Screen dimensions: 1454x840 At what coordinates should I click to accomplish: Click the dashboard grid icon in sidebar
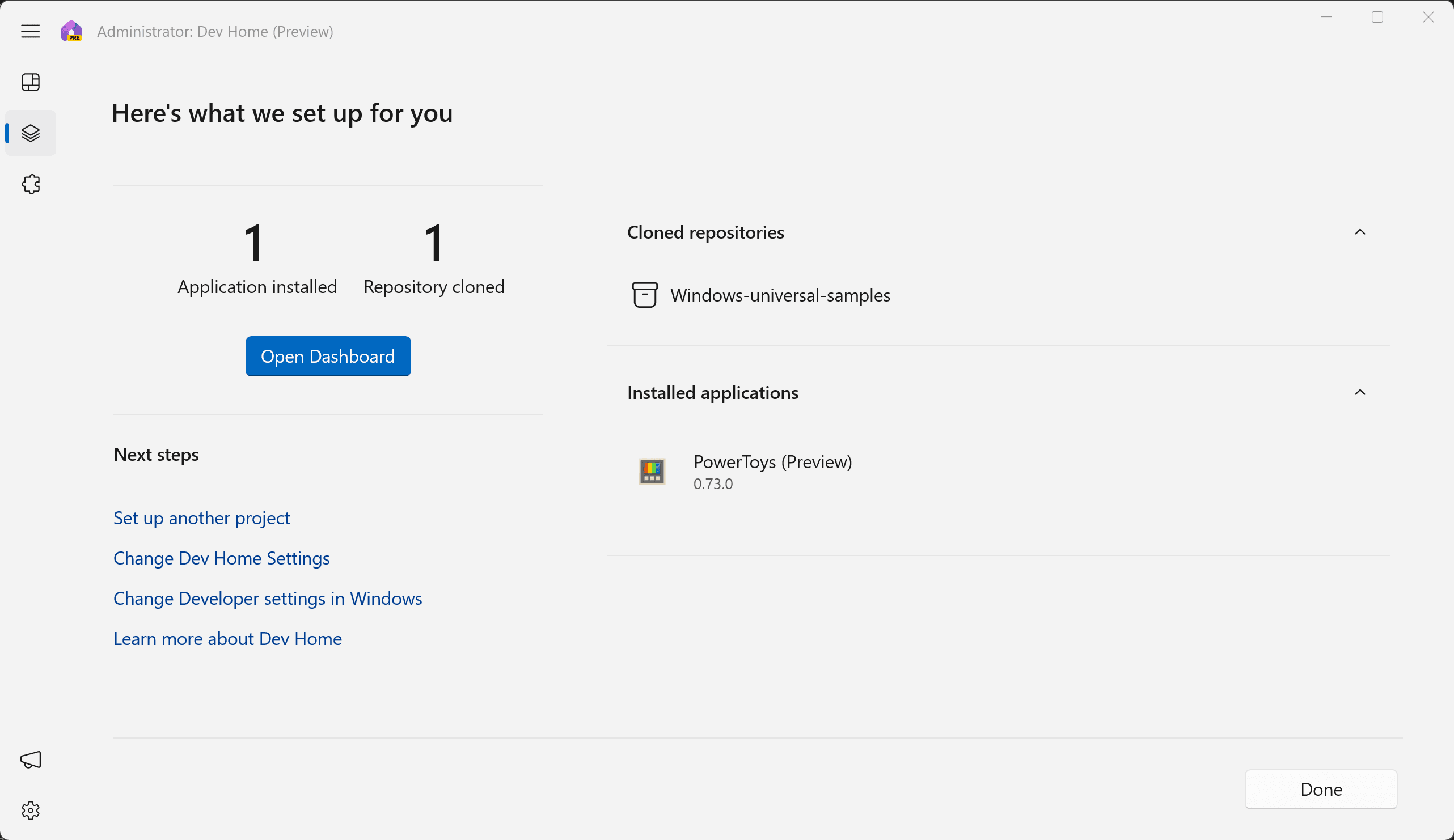[x=31, y=82]
